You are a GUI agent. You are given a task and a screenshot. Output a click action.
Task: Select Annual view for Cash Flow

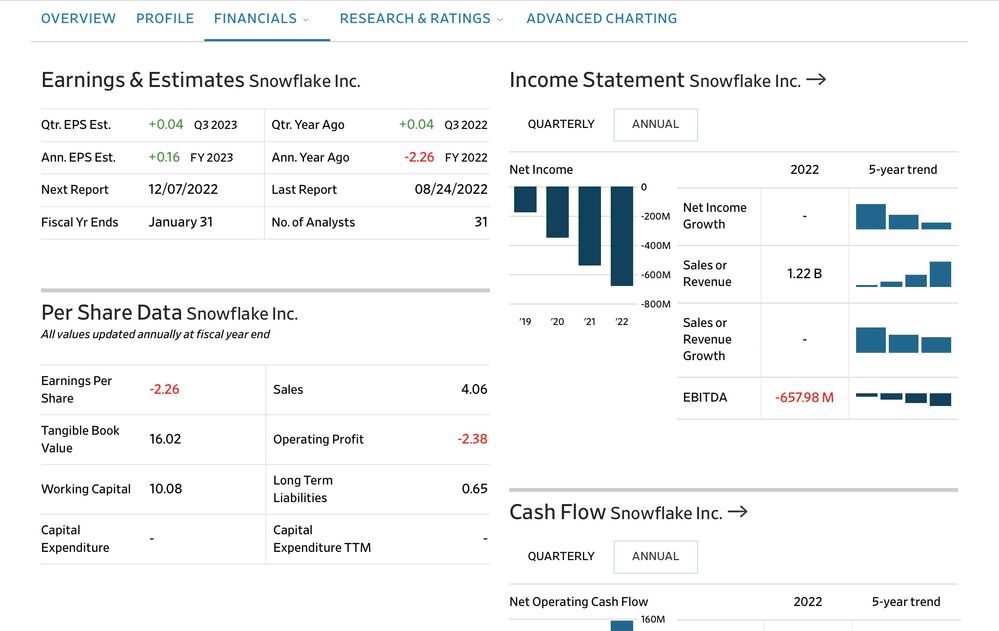655,556
